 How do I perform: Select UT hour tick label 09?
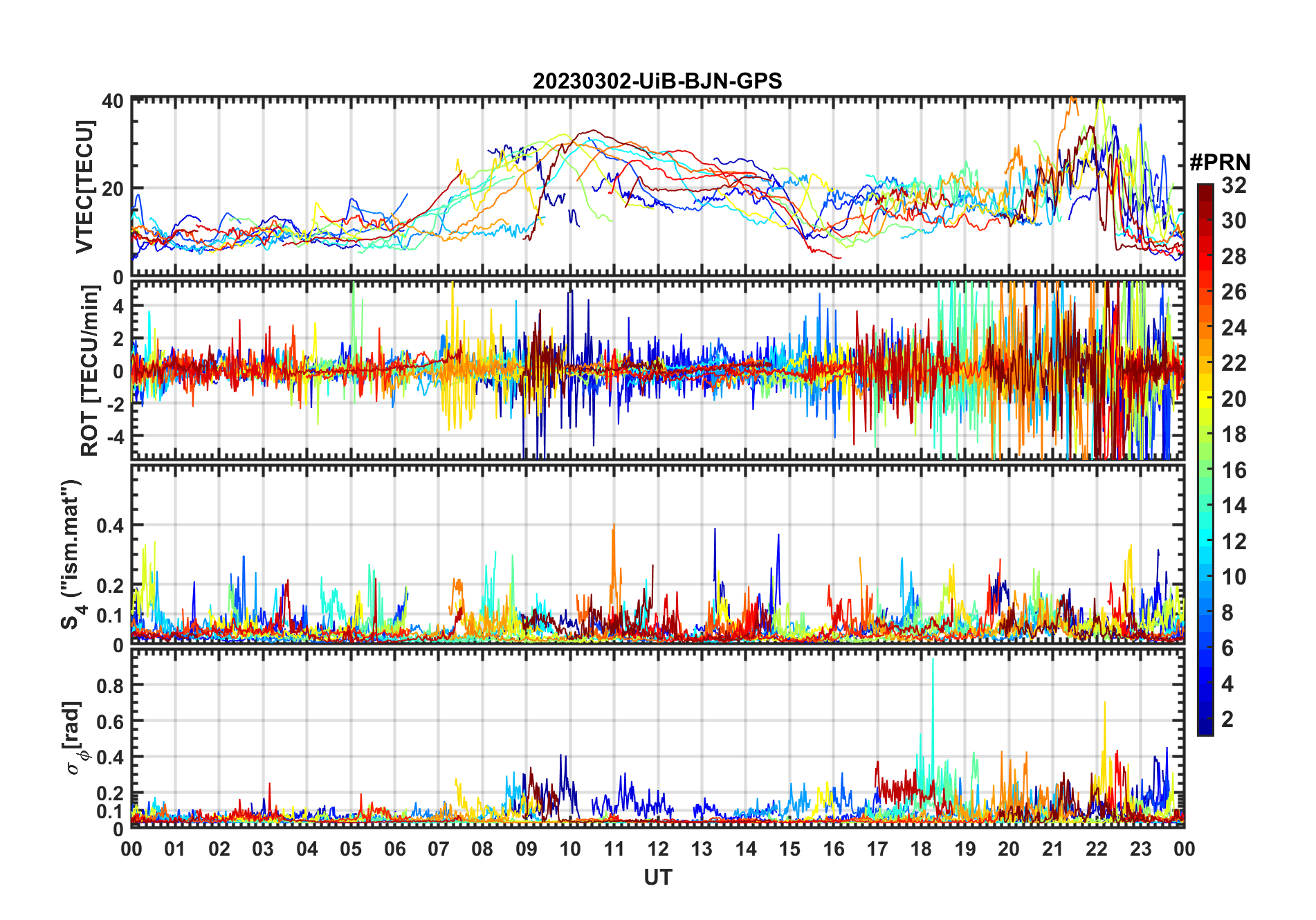(x=527, y=849)
